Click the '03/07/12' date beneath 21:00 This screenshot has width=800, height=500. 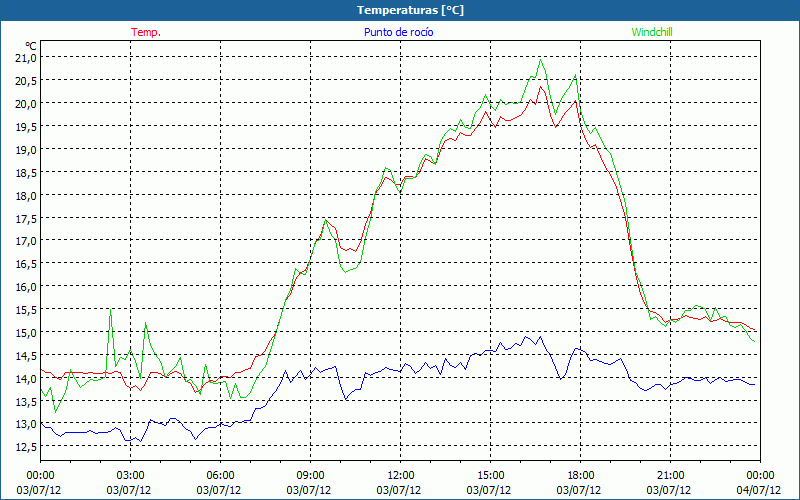(669, 491)
